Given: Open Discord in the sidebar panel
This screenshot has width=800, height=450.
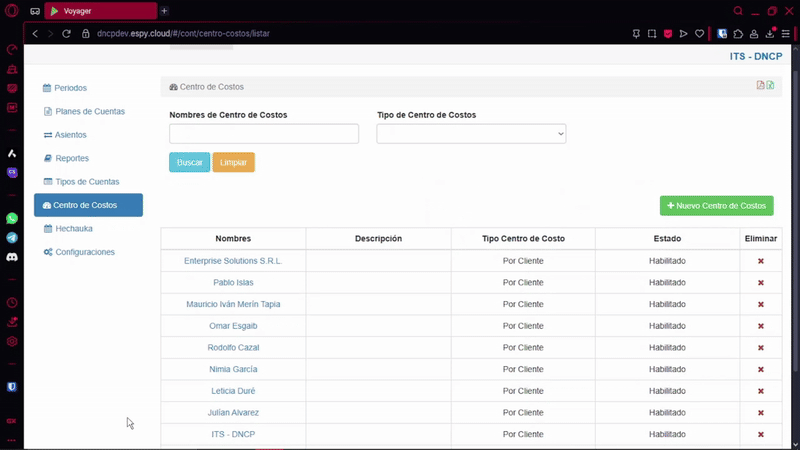Looking at the screenshot, I should click(x=12, y=257).
